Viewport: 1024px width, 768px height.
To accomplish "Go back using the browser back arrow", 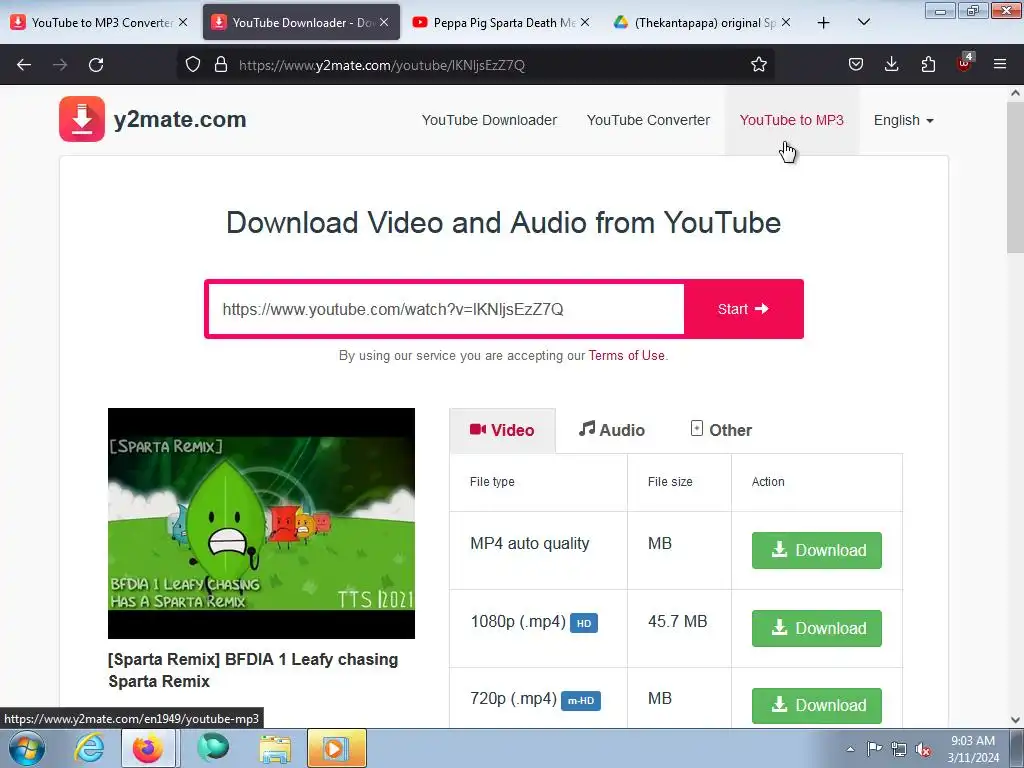I will coord(24,65).
